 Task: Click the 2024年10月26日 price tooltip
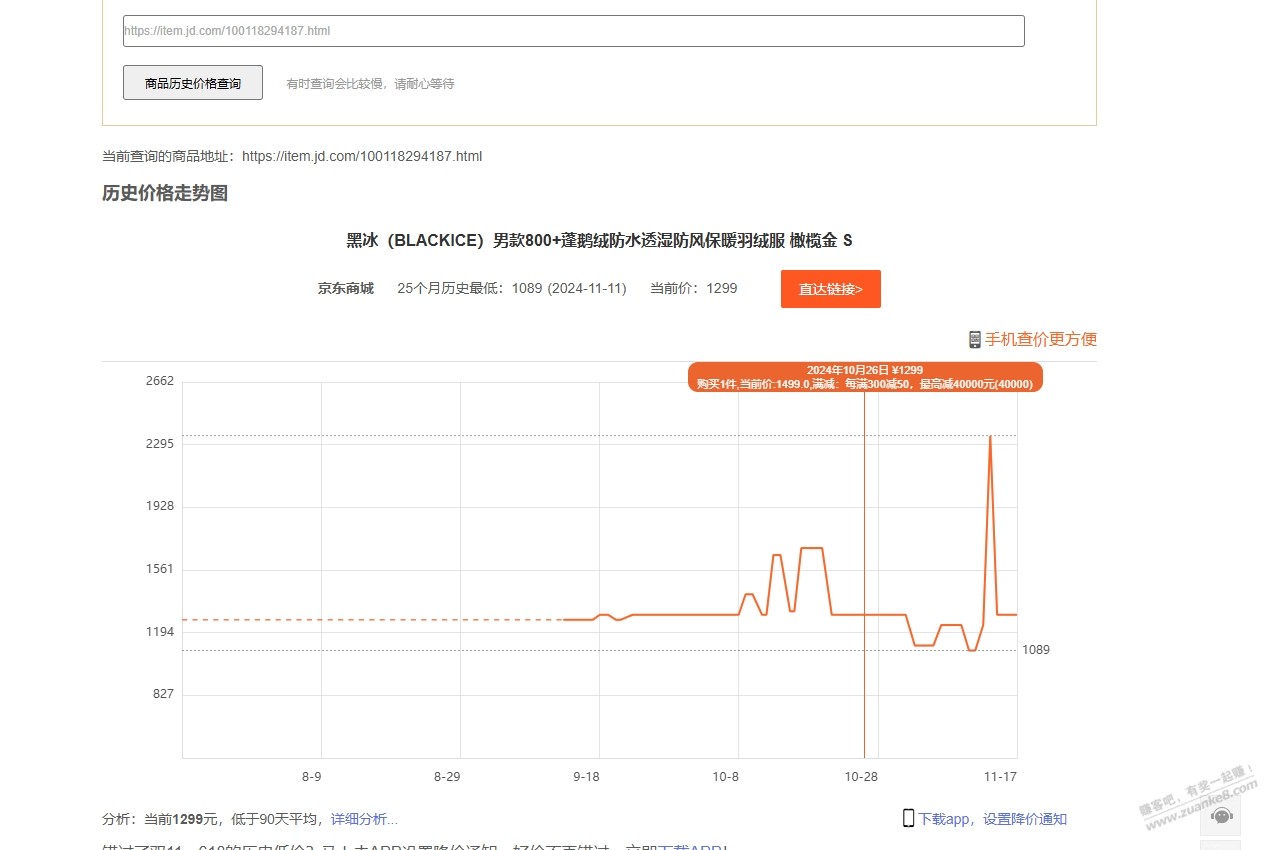point(865,377)
